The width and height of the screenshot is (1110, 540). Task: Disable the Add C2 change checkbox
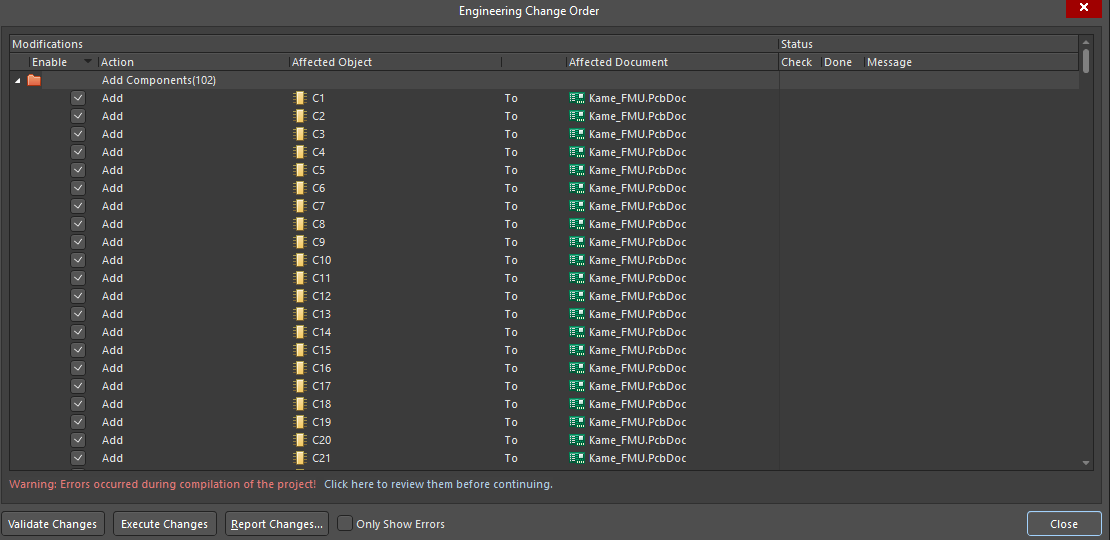point(78,116)
